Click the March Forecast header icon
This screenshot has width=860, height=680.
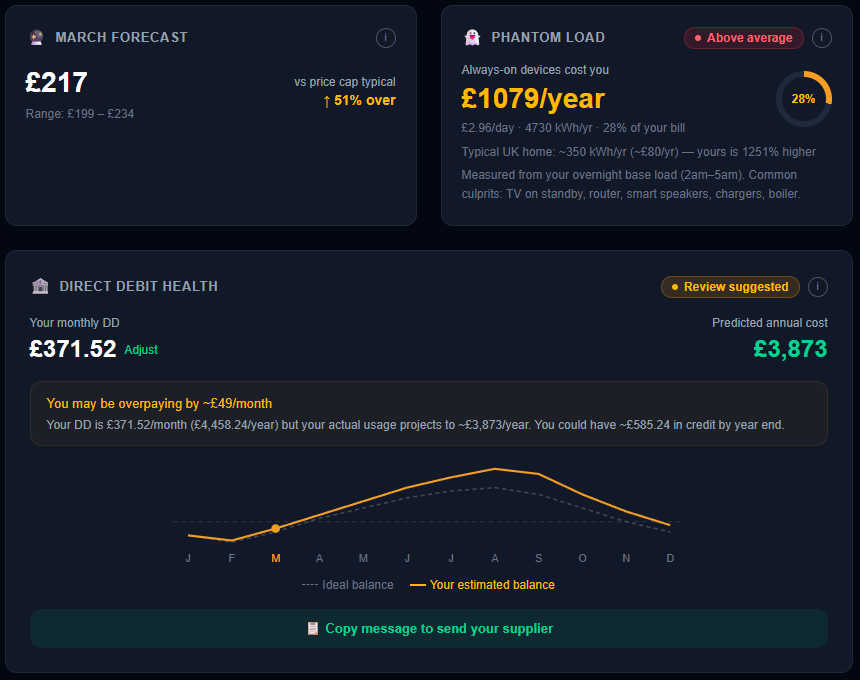pyautogui.click(x=36, y=38)
